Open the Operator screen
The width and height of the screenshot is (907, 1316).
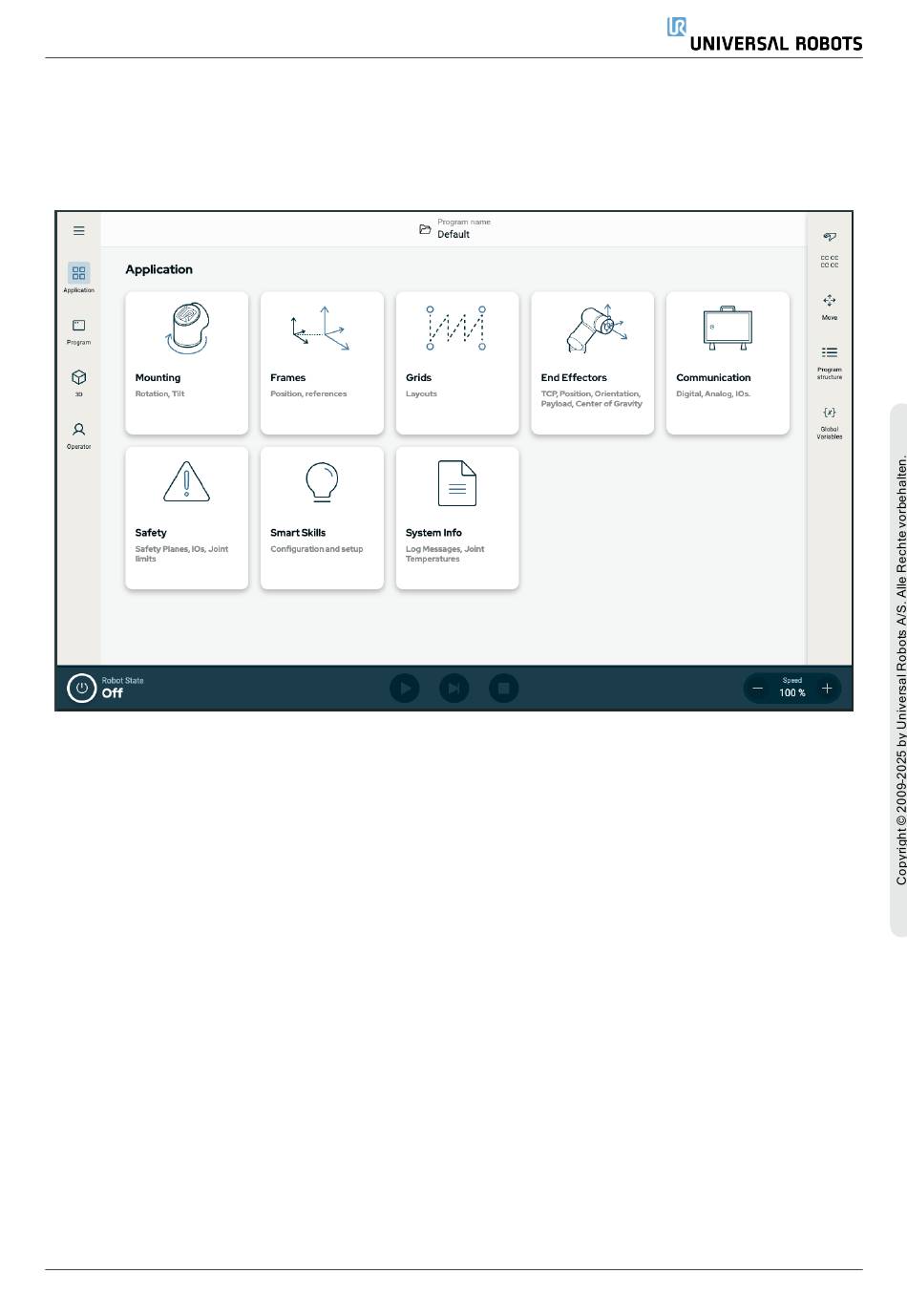point(79,434)
